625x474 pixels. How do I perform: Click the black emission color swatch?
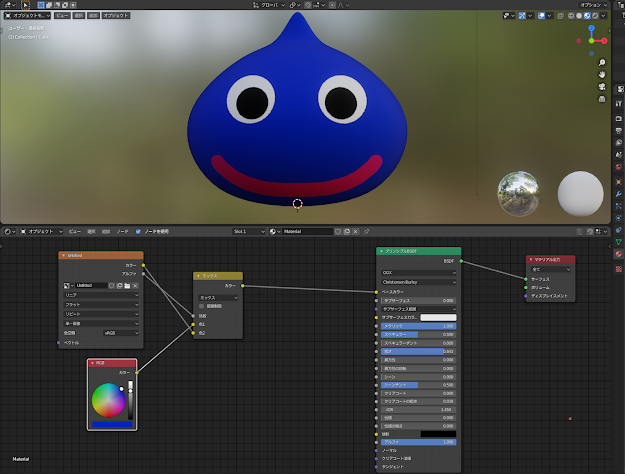[x=438, y=434]
